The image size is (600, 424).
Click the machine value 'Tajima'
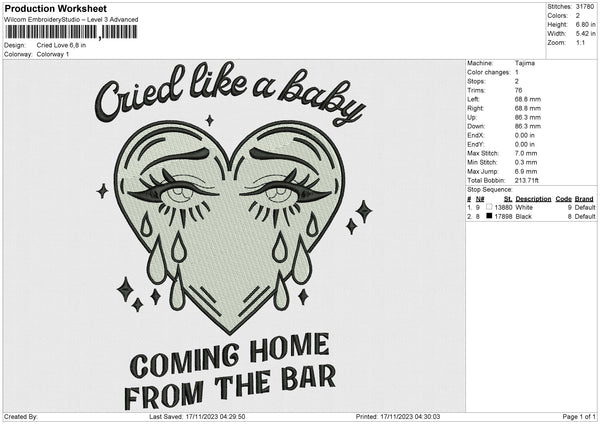coord(525,63)
